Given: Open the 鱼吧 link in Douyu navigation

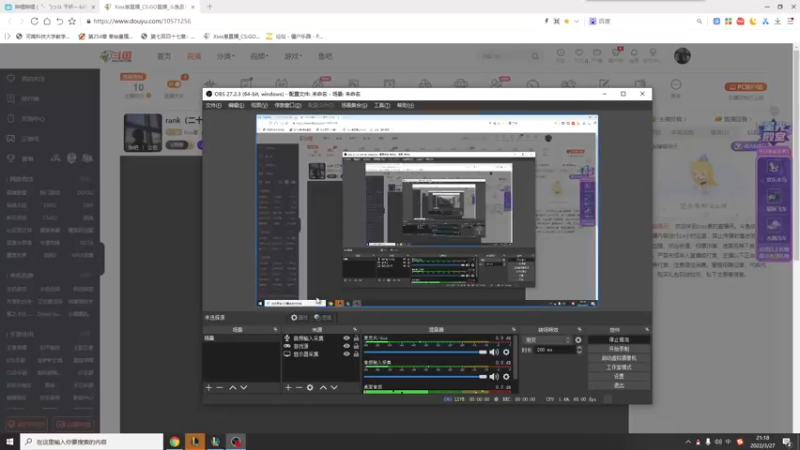Looking at the screenshot, I should pos(325,56).
